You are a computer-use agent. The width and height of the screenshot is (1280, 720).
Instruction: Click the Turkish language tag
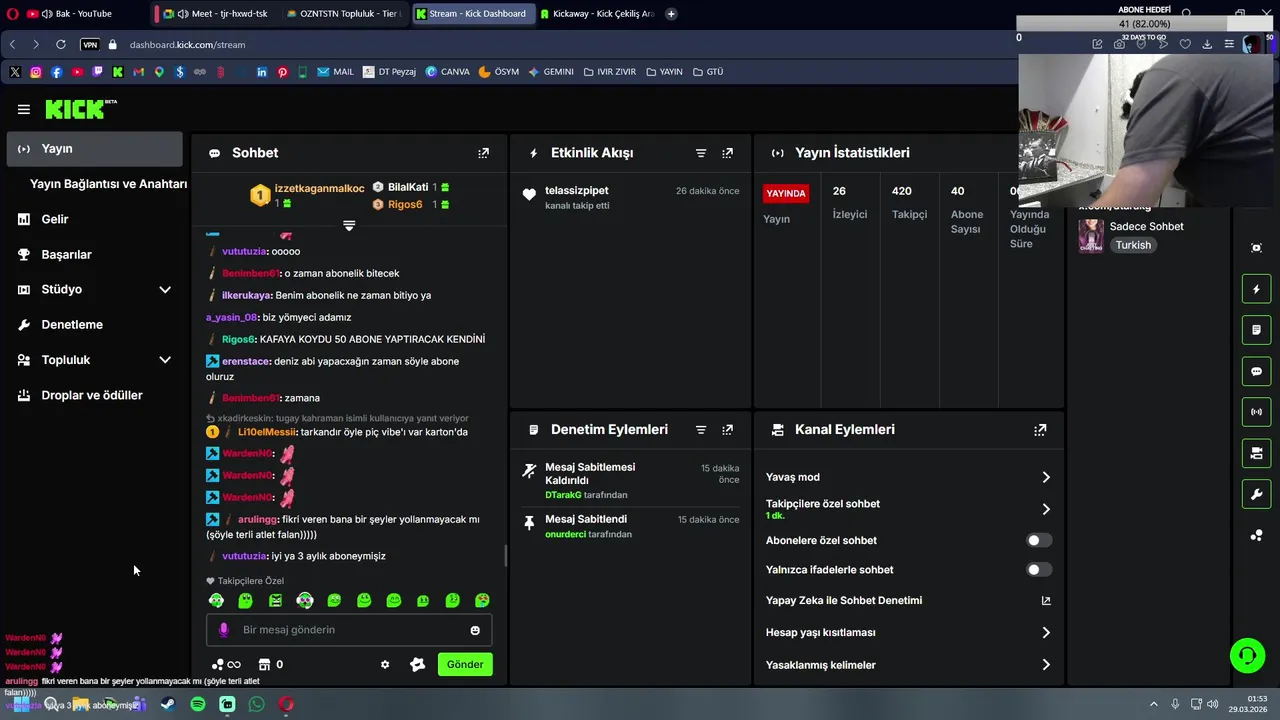[1133, 246]
